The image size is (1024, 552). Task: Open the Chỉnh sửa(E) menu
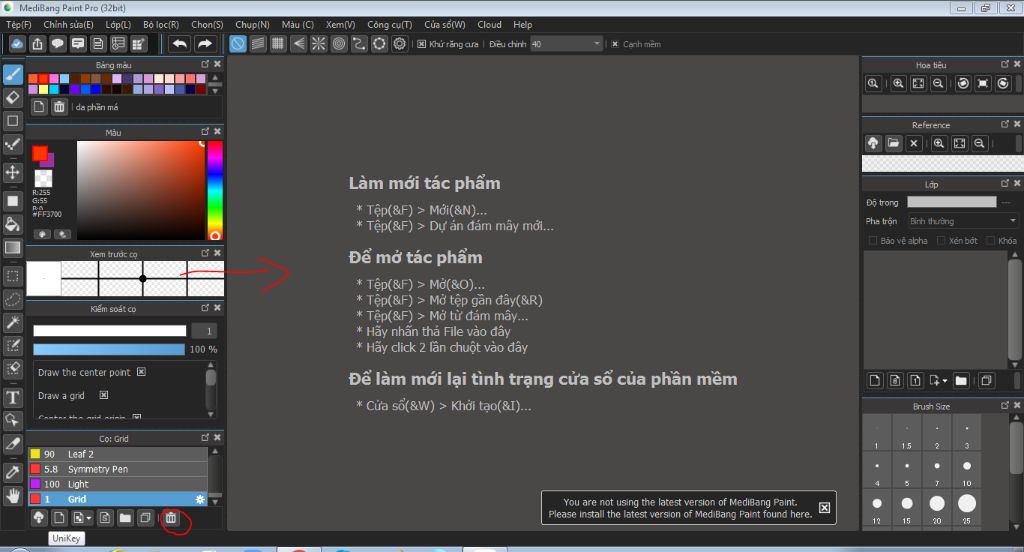68,24
